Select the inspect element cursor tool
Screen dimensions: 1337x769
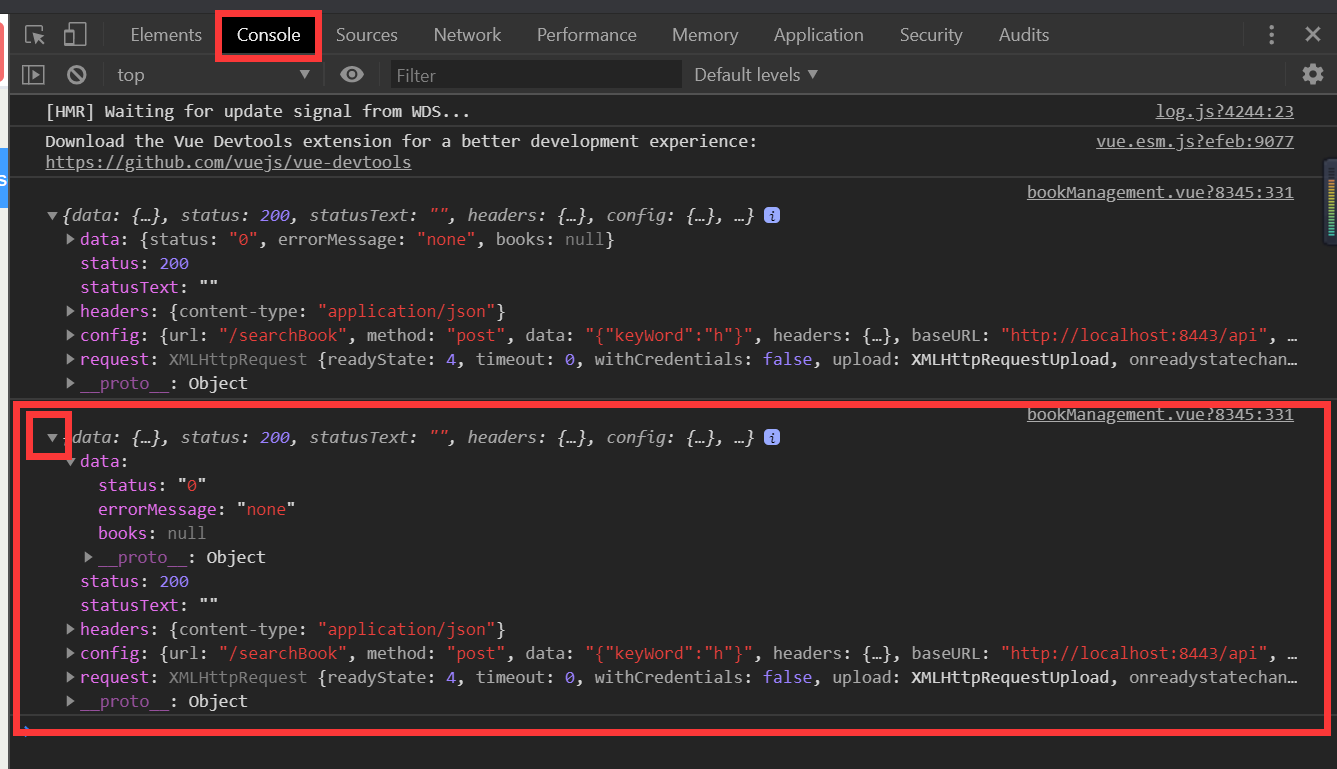point(32,34)
